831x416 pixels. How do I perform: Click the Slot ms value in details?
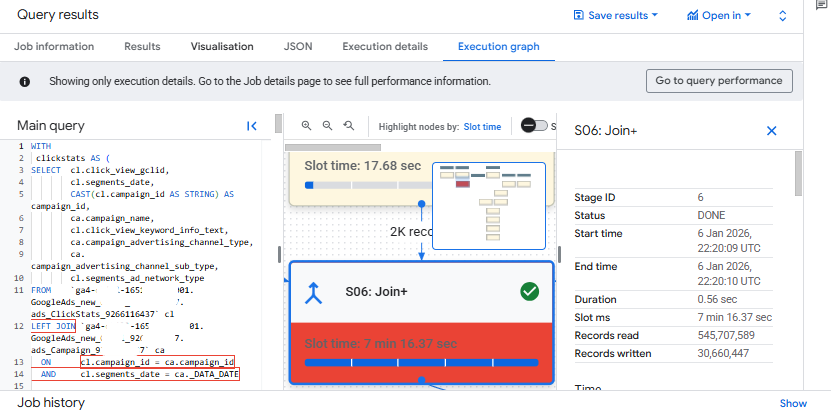(735, 317)
